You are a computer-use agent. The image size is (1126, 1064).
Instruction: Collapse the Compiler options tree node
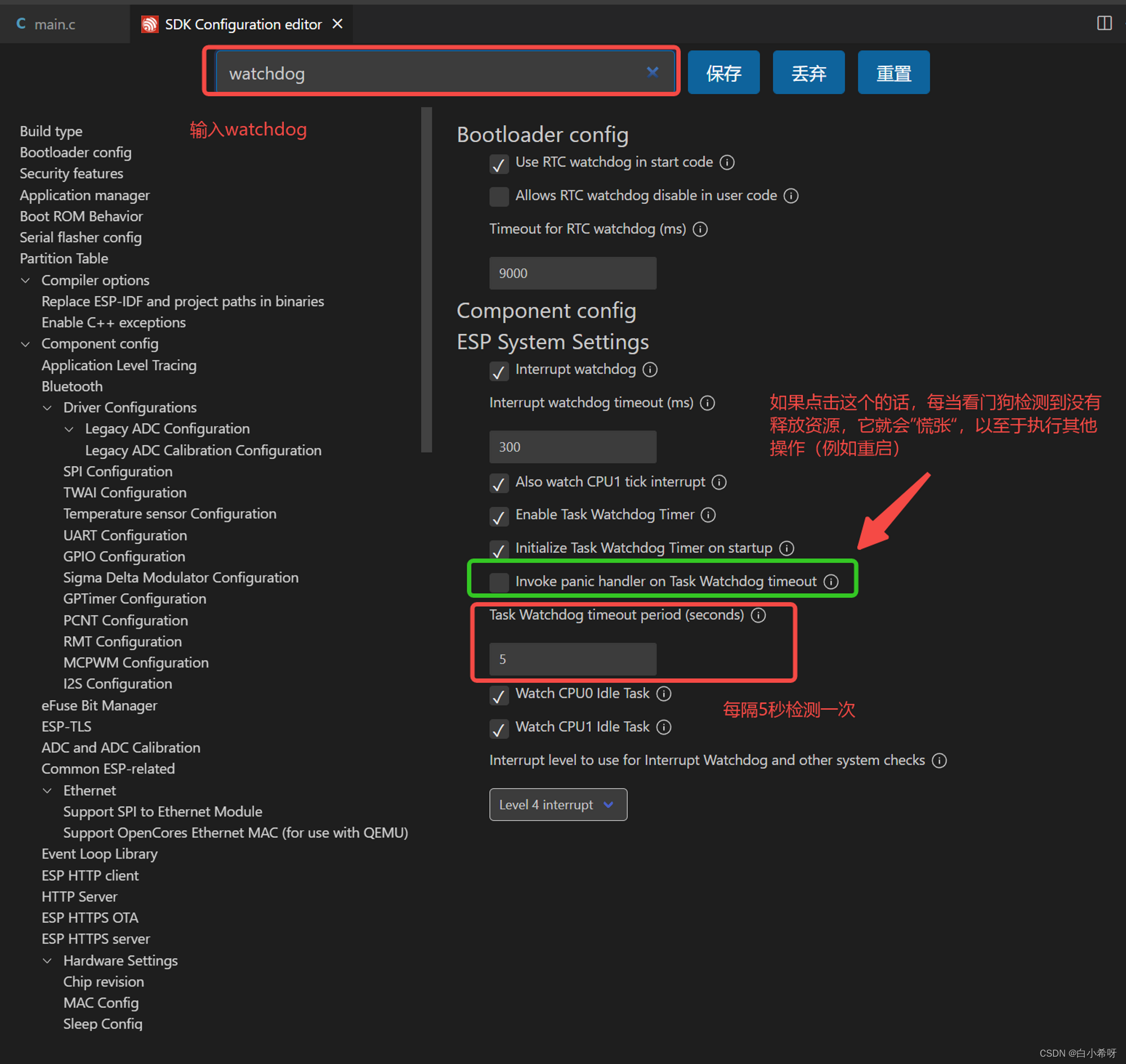[25, 280]
